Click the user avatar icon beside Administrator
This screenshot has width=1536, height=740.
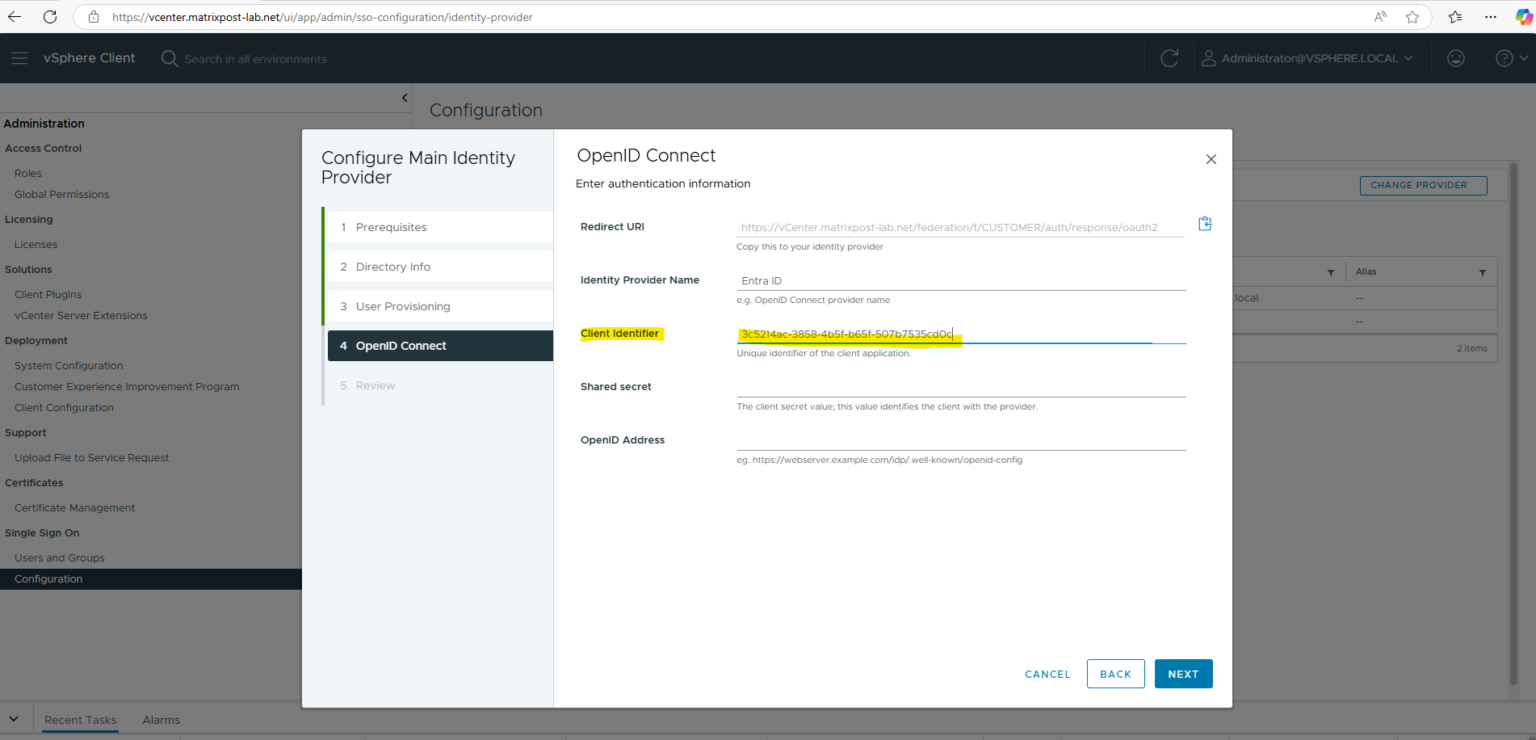pyautogui.click(x=1208, y=58)
